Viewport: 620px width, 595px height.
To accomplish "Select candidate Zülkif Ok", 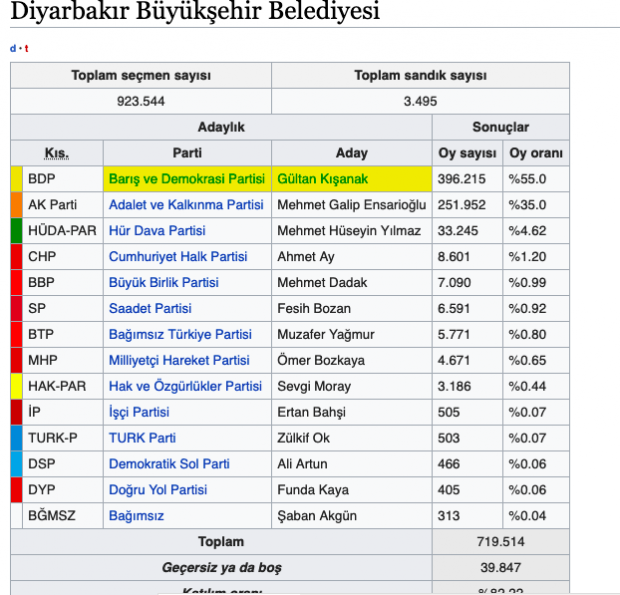I will point(303,438).
